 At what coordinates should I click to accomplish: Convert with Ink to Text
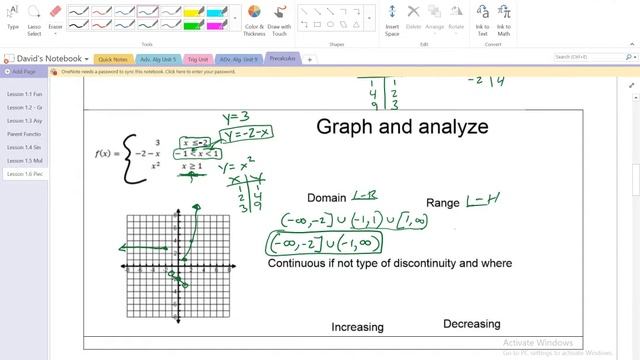pos(482,20)
